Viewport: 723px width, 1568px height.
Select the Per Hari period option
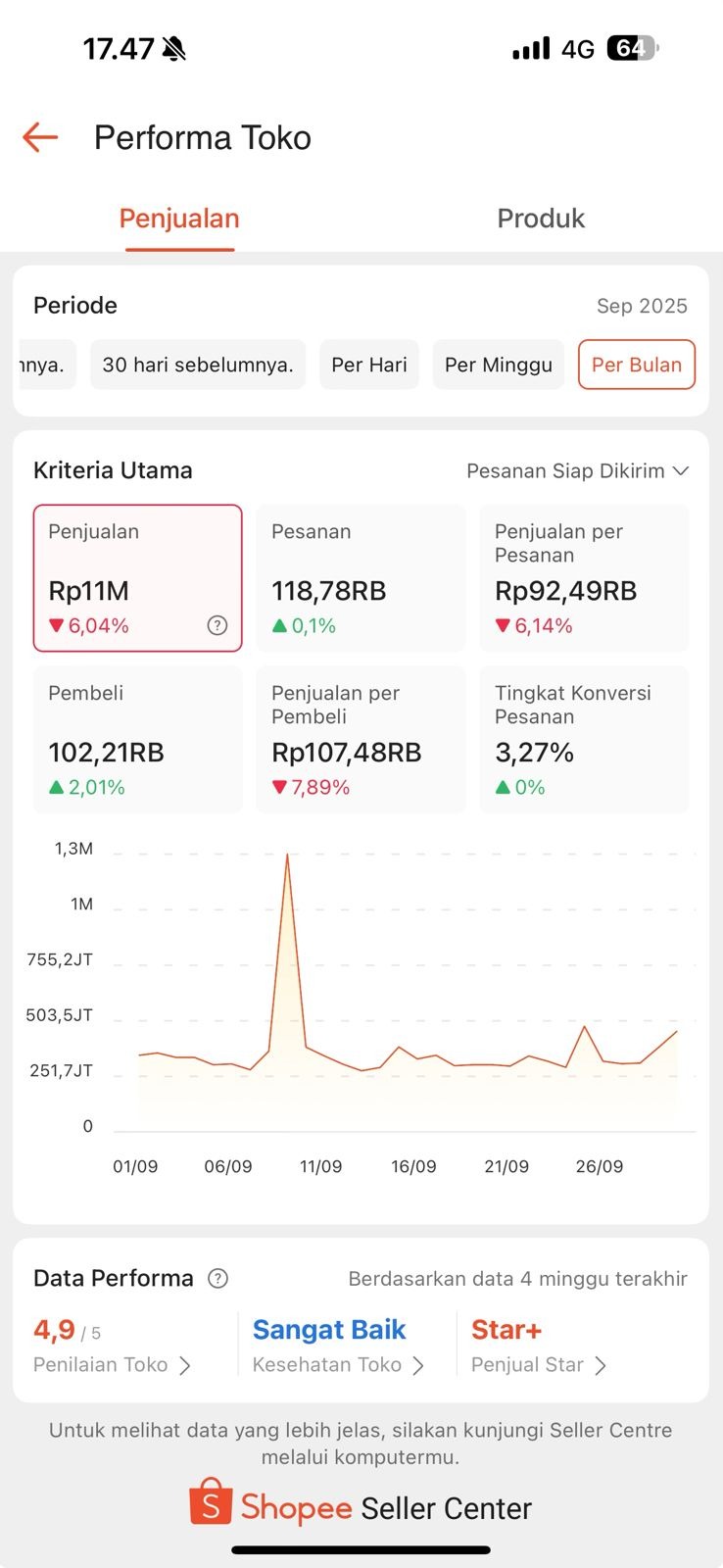click(x=368, y=365)
